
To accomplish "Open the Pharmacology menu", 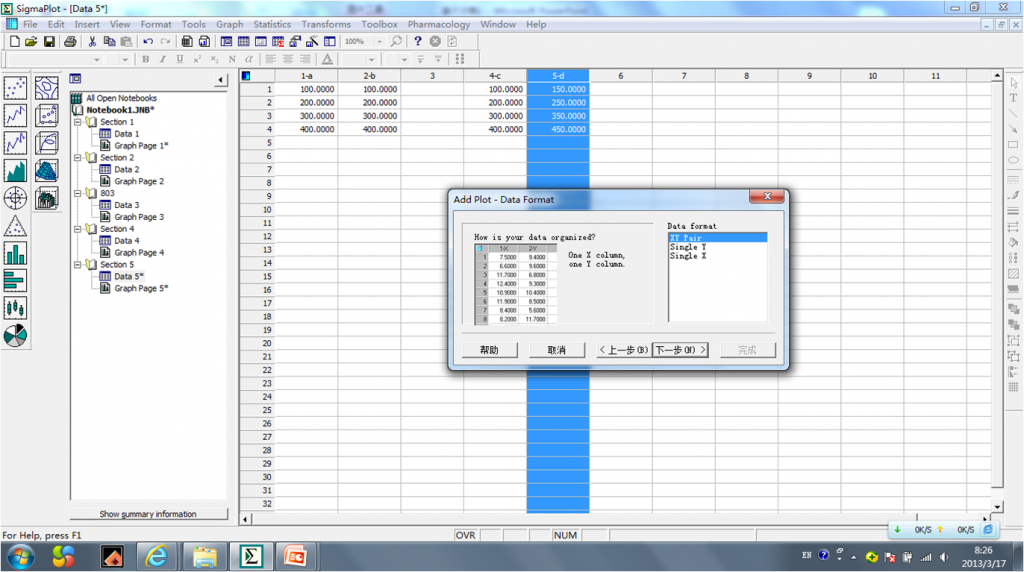I will coord(439,24).
